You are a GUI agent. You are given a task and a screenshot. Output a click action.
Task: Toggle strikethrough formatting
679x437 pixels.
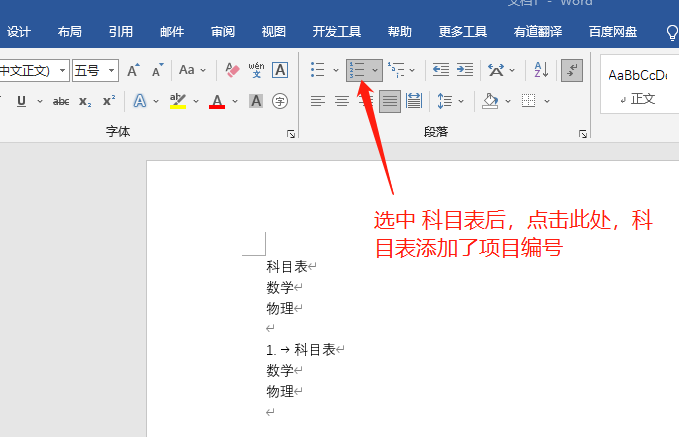61,101
